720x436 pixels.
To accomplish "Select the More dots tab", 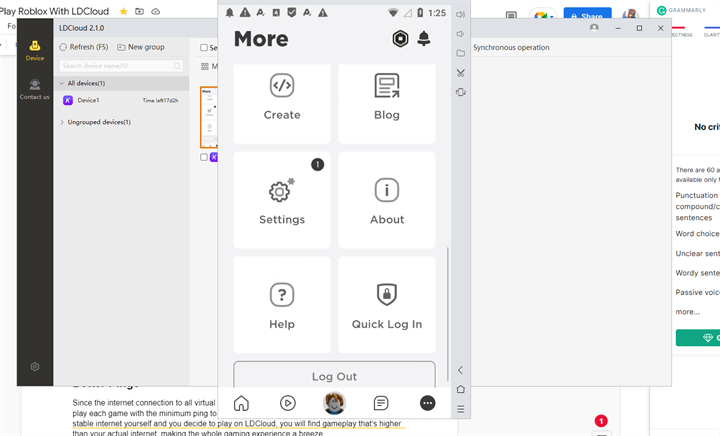I will [x=428, y=403].
